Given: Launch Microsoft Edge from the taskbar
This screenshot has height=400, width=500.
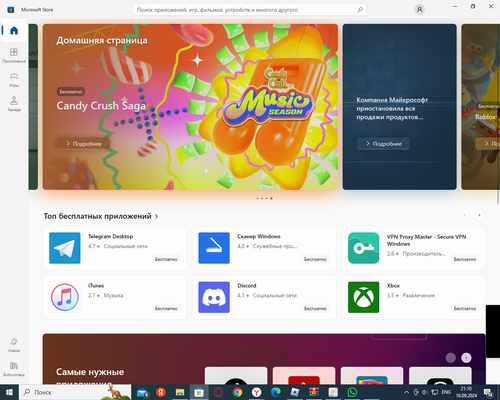Looking at the screenshot, I should 276,392.
